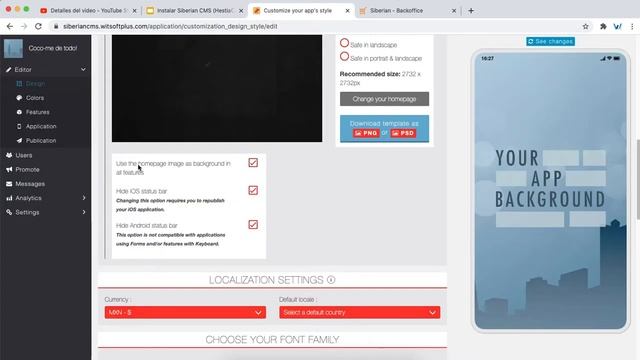Collapse the Editor section chevron
The width and height of the screenshot is (640, 360).
point(83,70)
